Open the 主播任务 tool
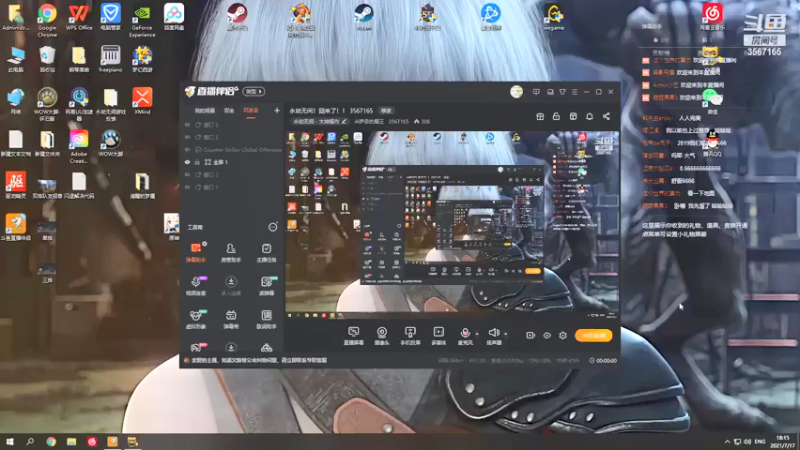The width and height of the screenshot is (800, 450). point(266,252)
